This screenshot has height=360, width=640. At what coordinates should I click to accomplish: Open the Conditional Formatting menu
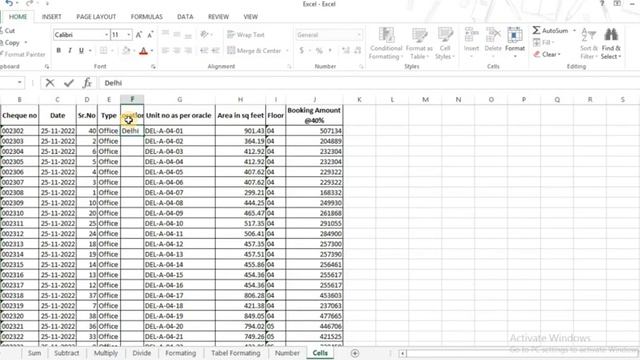[386, 44]
